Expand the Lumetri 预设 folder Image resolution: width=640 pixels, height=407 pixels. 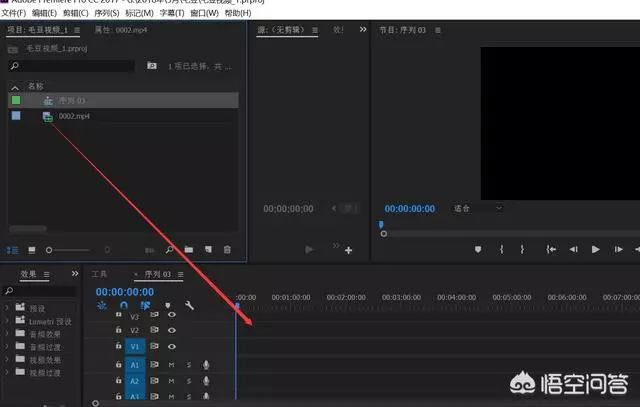tap(6, 320)
